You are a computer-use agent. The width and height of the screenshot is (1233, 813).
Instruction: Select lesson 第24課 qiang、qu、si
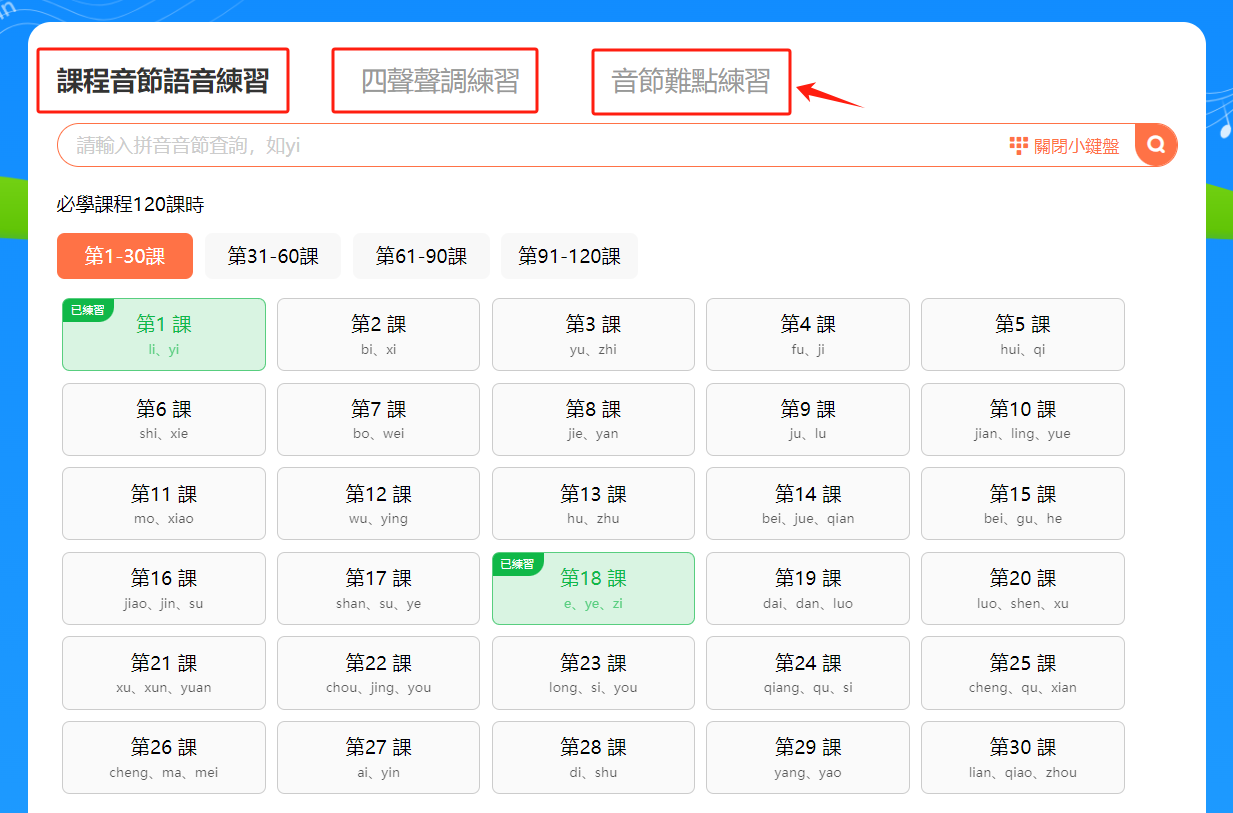point(807,673)
